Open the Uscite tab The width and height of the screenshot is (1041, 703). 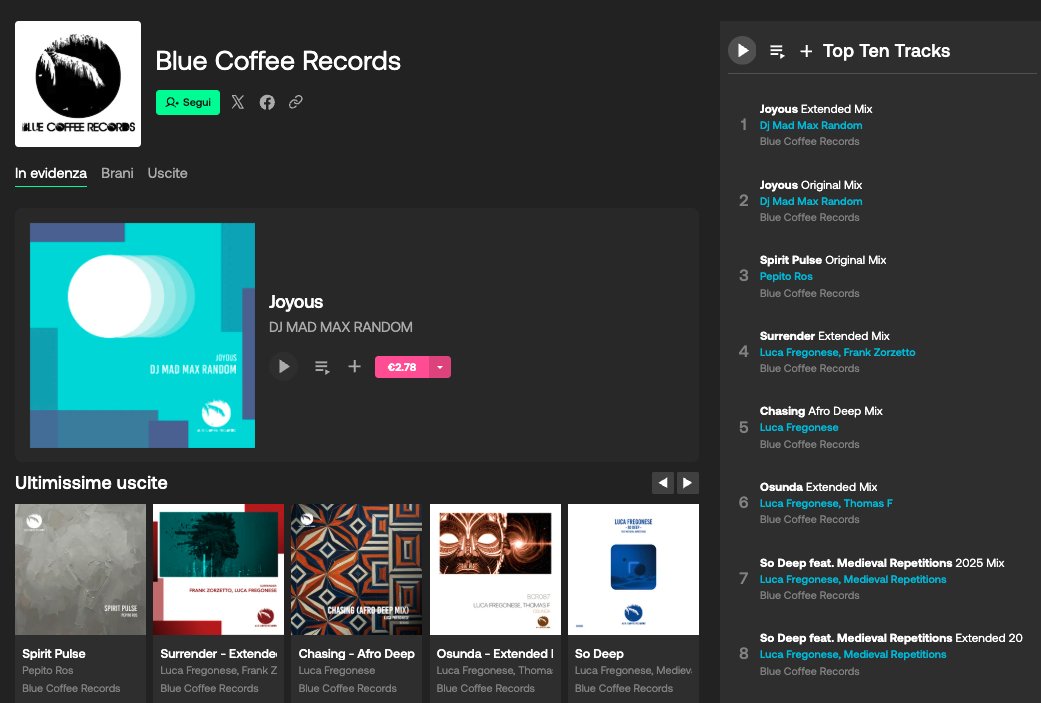click(x=167, y=173)
